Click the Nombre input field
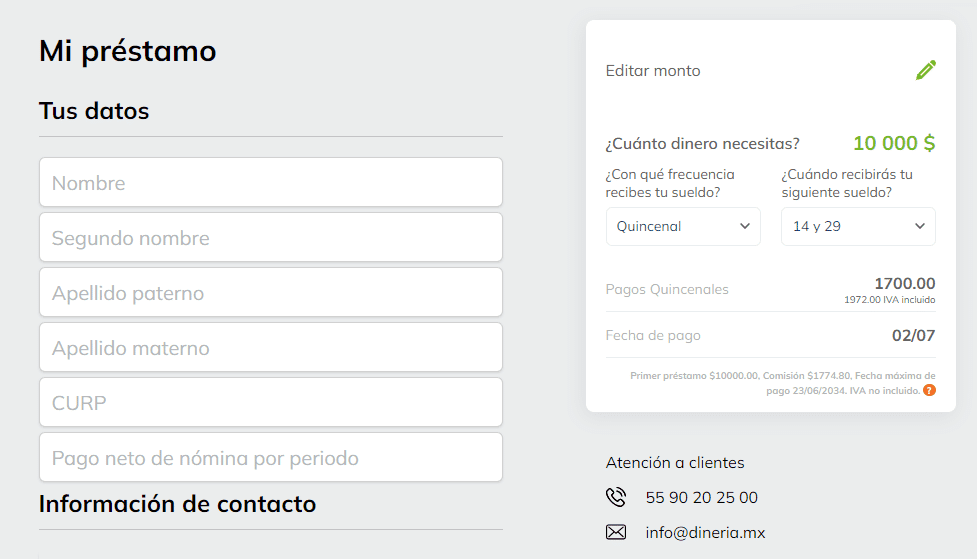The height and width of the screenshot is (559, 977). [x=271, y=183]
